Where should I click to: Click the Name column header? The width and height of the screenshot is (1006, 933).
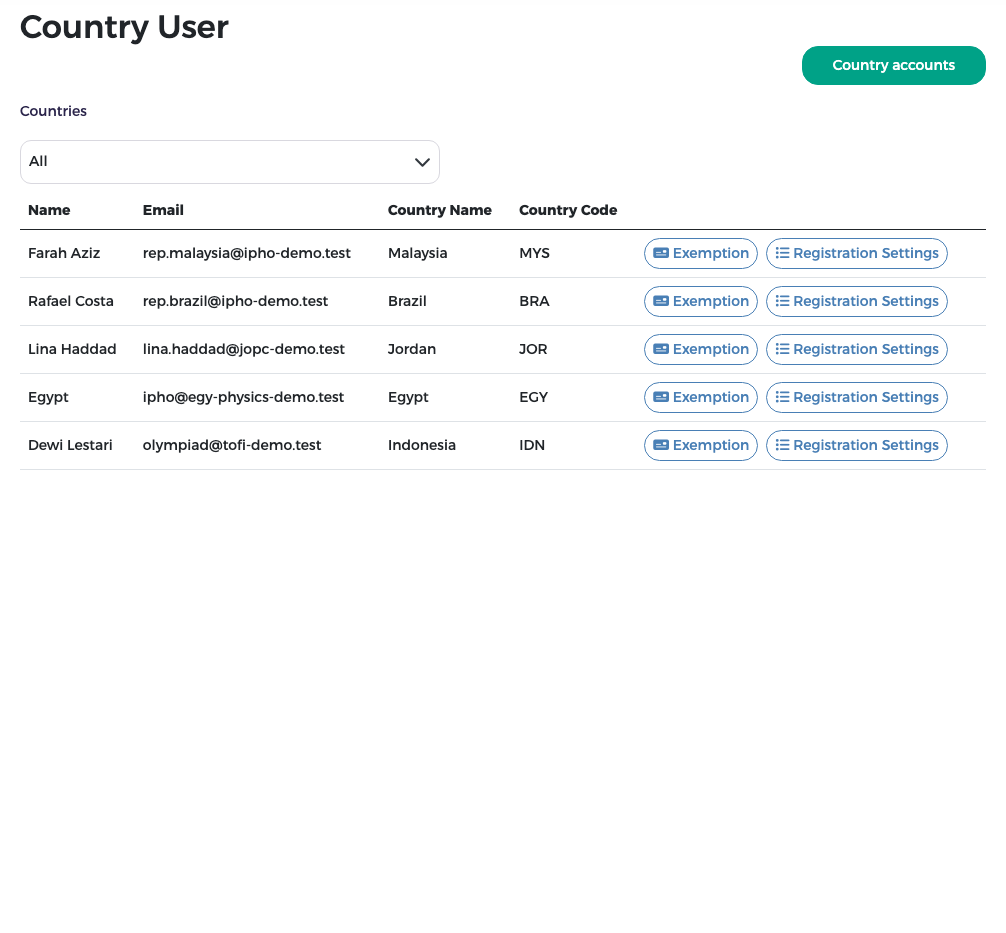coord(49,210)
